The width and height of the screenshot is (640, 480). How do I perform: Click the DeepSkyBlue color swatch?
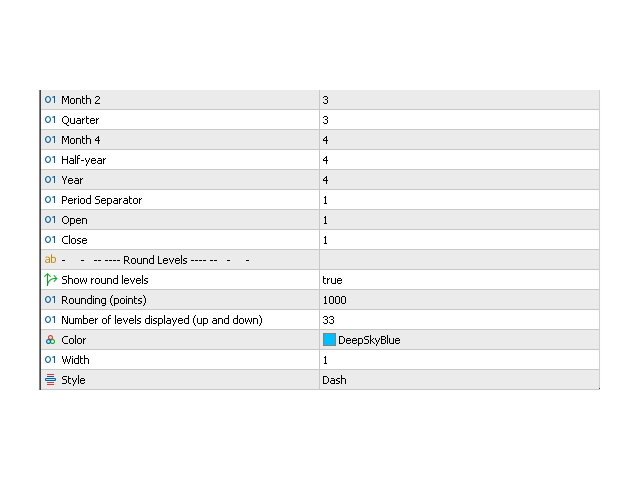(329, 340)
